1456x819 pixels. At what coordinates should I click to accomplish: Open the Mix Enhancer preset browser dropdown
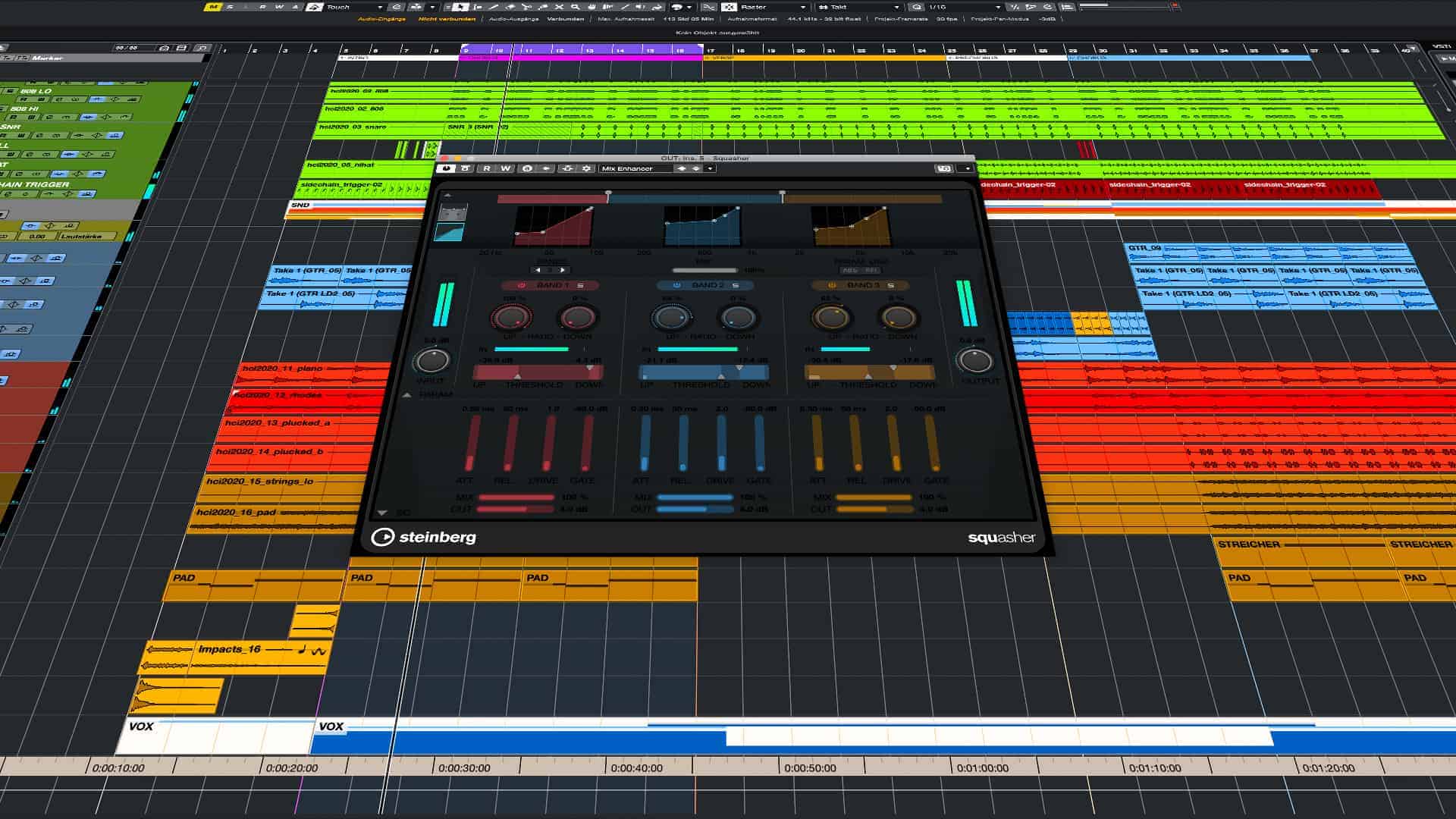(x=709, y=168)
